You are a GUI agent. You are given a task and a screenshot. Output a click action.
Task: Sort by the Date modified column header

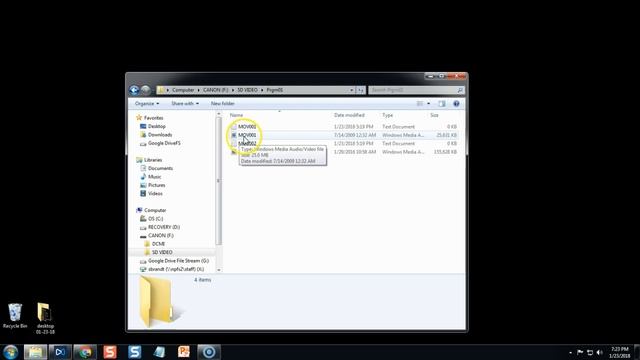click(349, 115)
